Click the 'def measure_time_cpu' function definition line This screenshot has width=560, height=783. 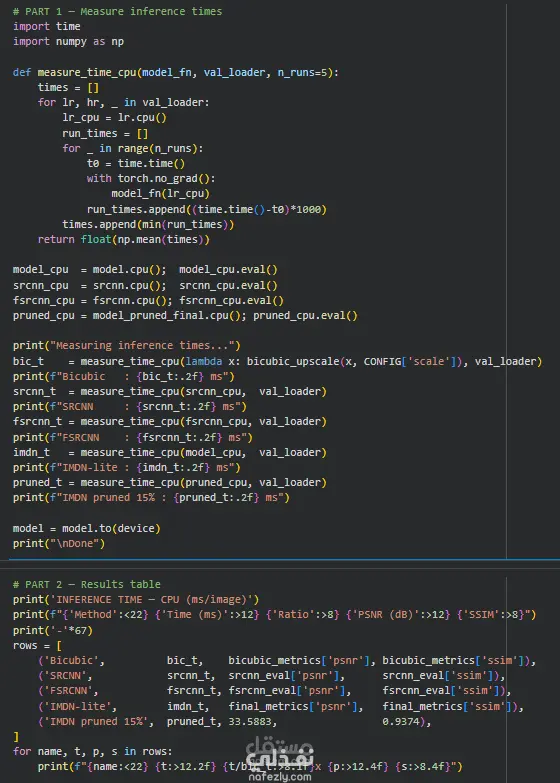tap(175, 72)
